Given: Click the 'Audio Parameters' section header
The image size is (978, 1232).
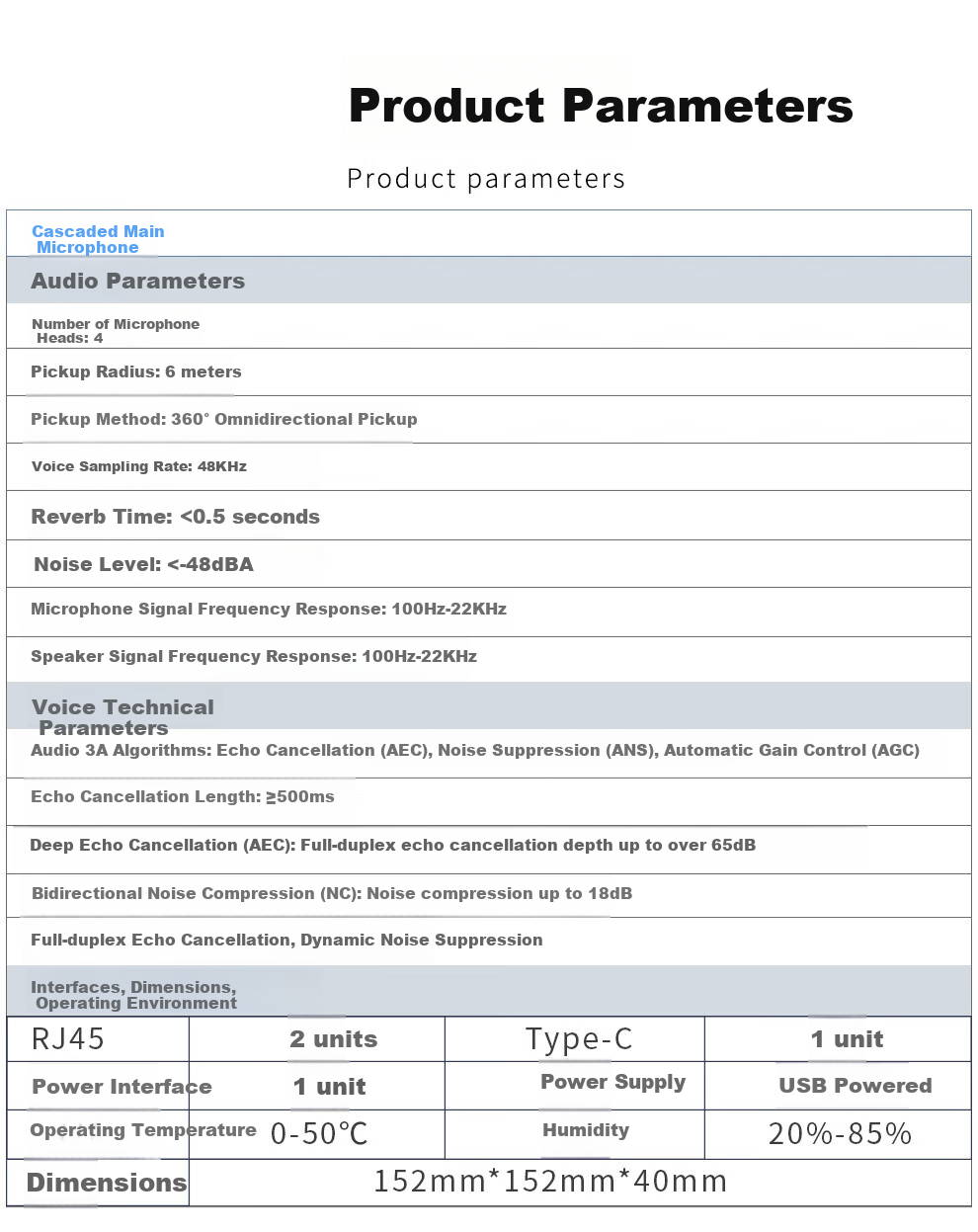Looking at the screenshot, I should (489, 281).
